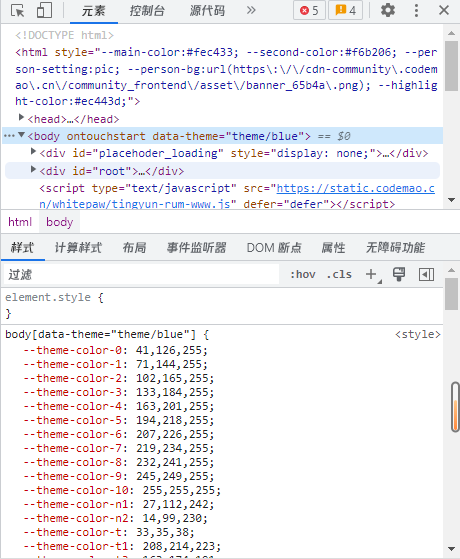
Task: Toggle :hov element state panel
Action: (303, 274)
